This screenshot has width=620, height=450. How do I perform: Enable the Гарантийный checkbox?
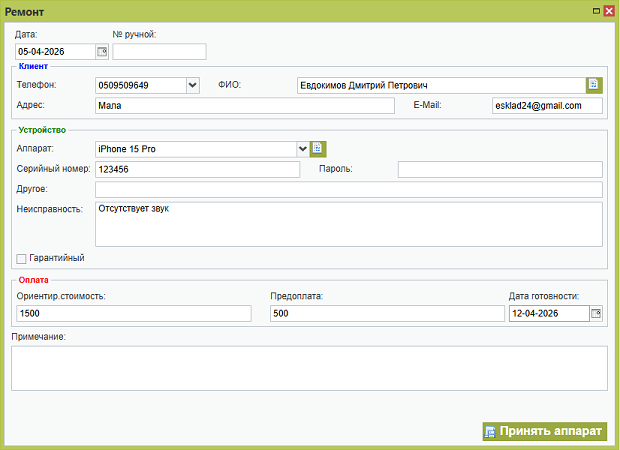(x=22, y=258)
